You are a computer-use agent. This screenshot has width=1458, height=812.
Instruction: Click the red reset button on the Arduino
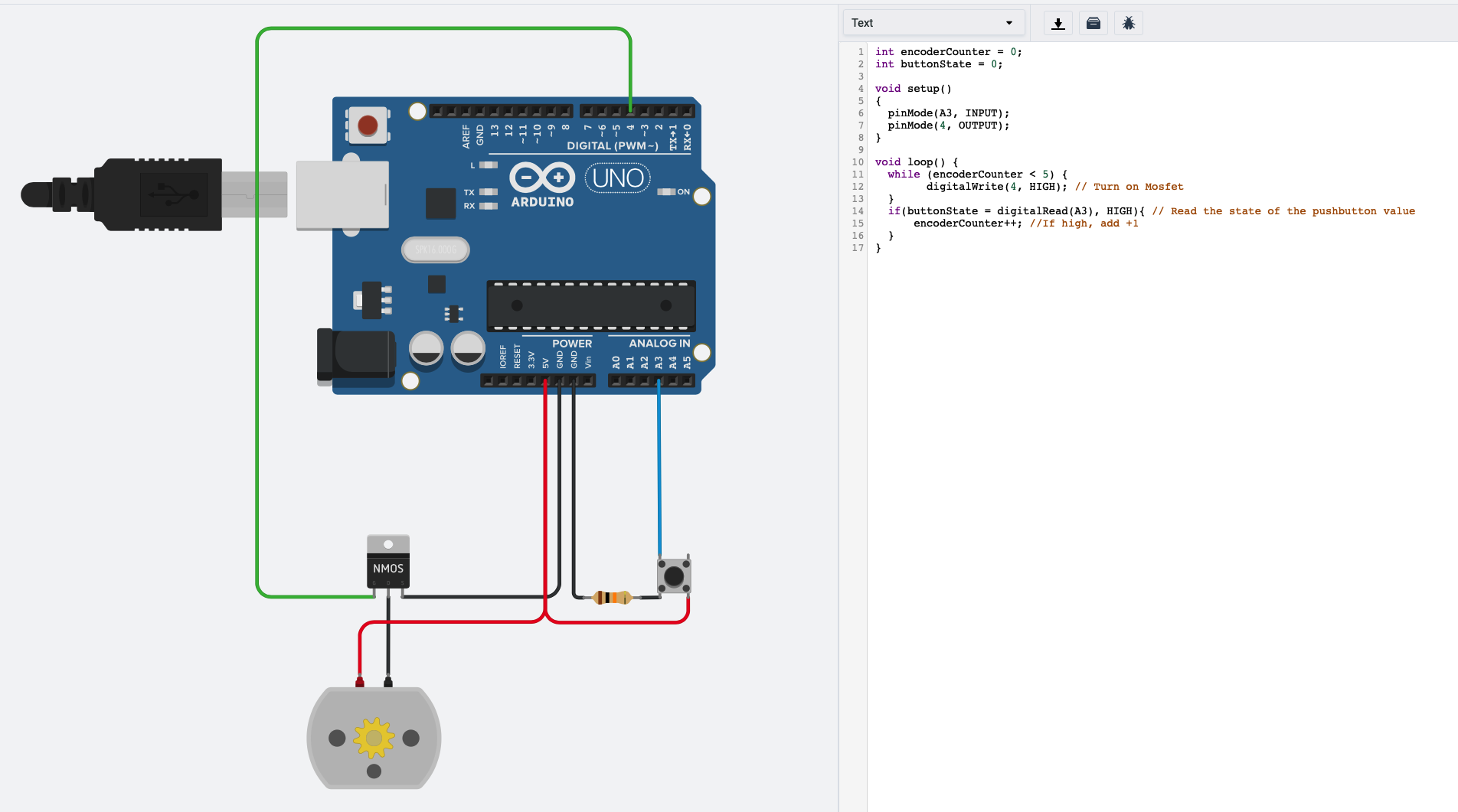[368, 125]
